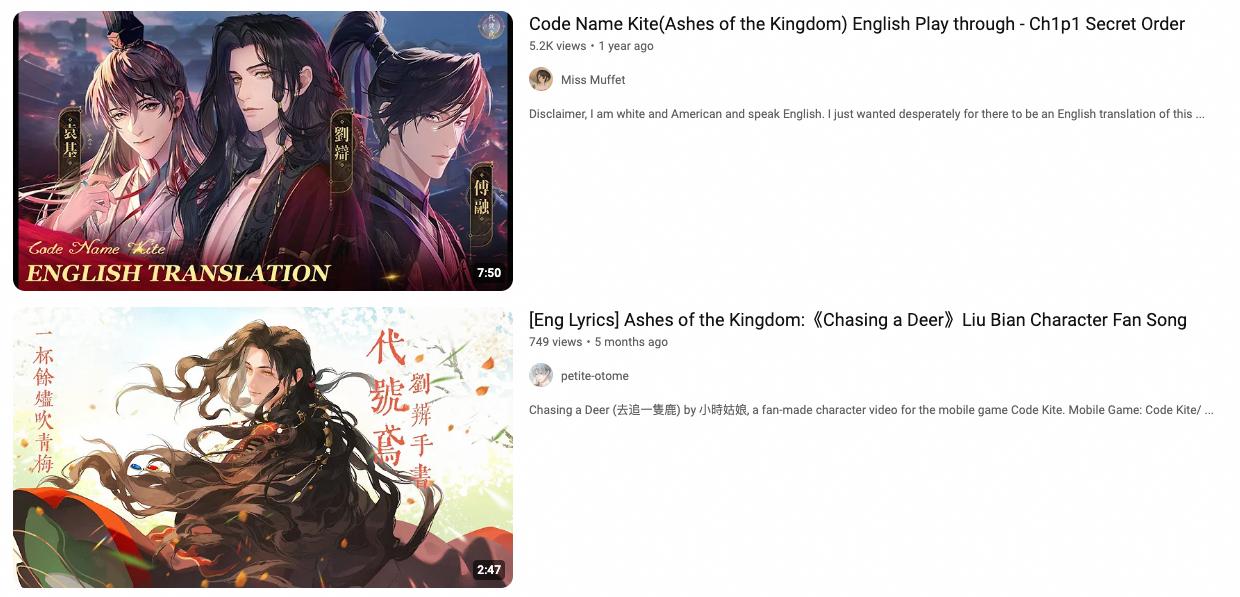Click the 7:50 duration badge
The height and width of the screenshot is (597, 1240).
click(x=489, y=273)
